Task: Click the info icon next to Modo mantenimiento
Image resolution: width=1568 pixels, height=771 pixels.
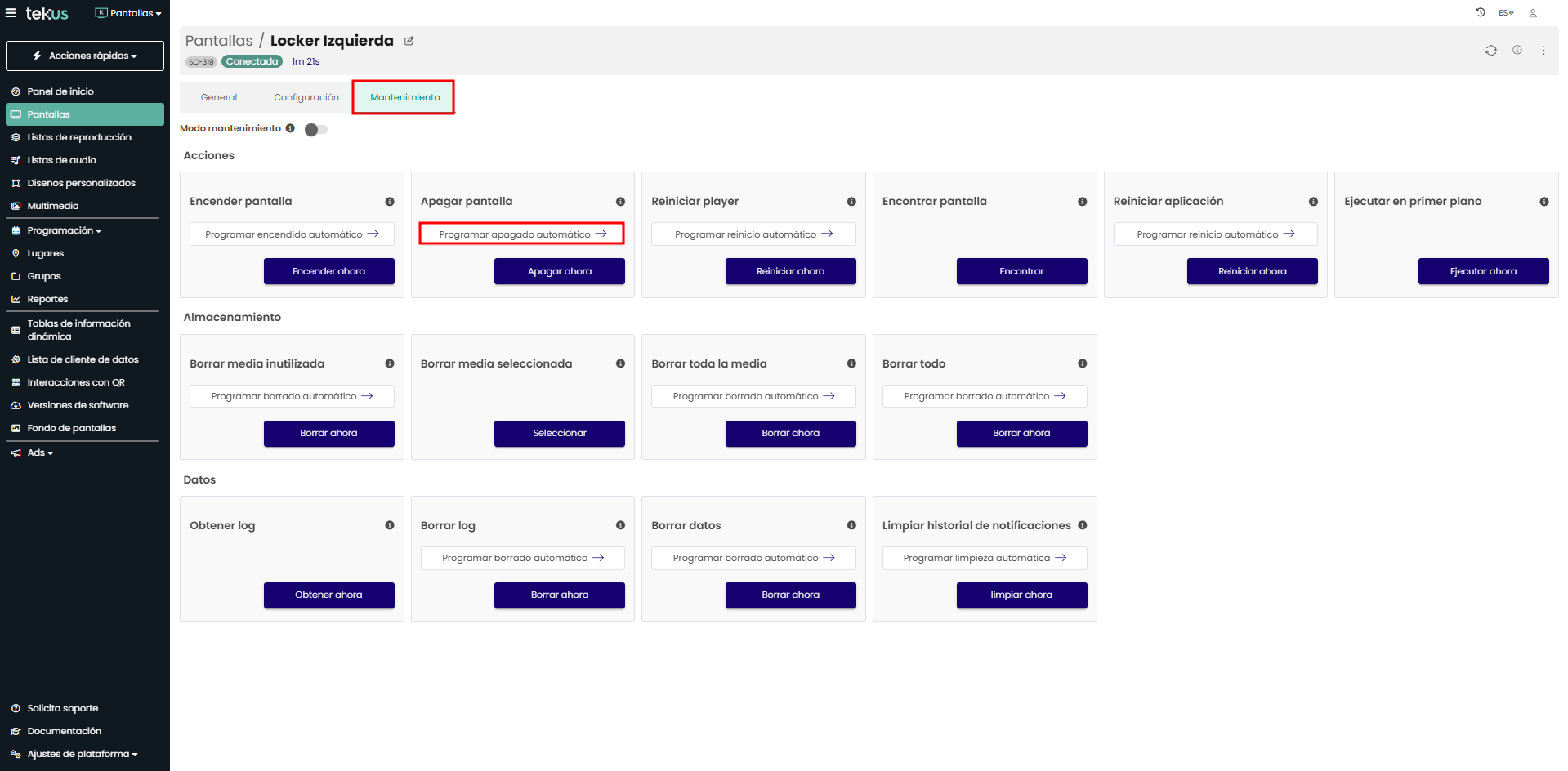Action: tap(290, 128)
